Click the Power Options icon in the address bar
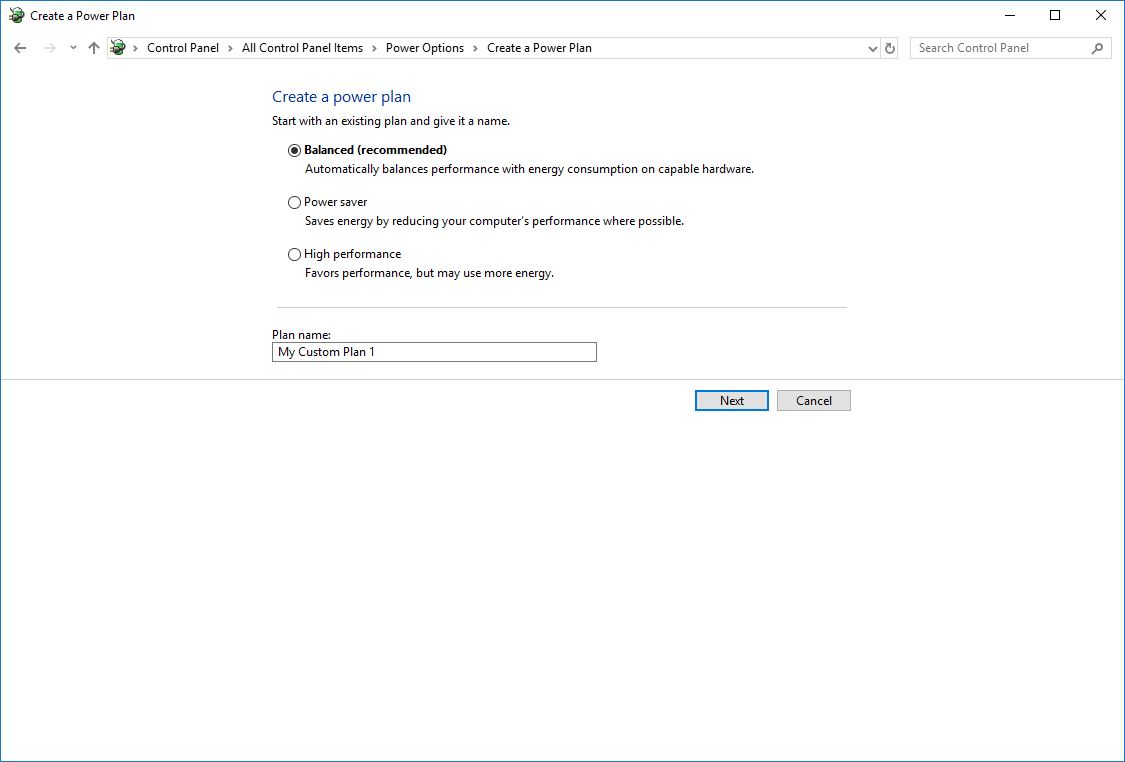The height and width of the screenshot is (762, 1125). coord(117,47)
